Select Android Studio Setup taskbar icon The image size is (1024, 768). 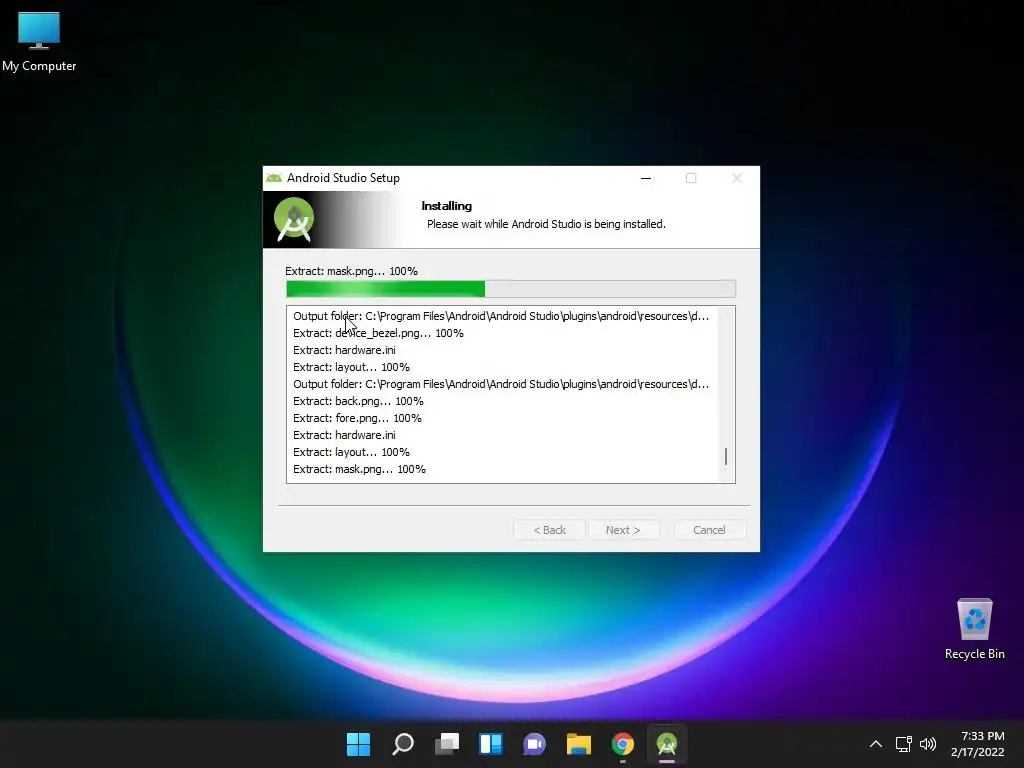667,744
